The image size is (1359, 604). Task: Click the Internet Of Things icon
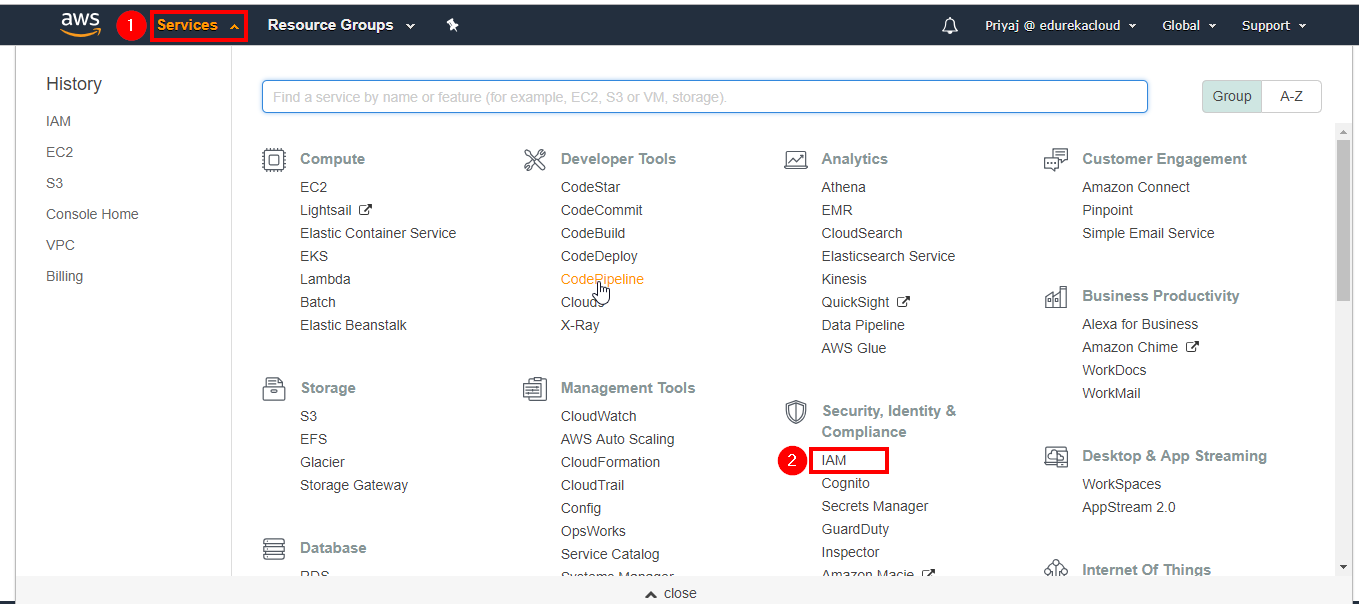[x=1056, y=570]
